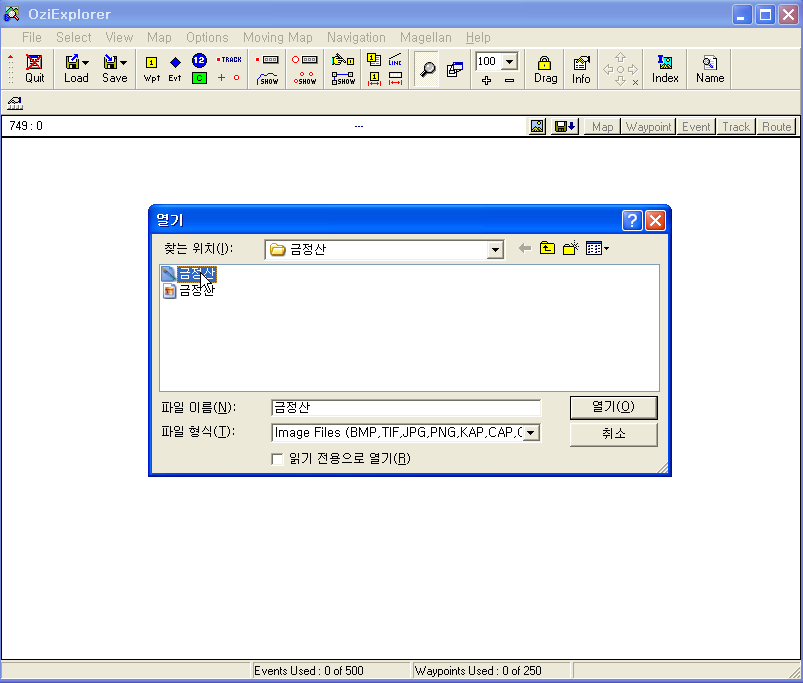Go up one folder level in dialog
Viewport: 803px width, 683px height.
(x=547, y=248)
